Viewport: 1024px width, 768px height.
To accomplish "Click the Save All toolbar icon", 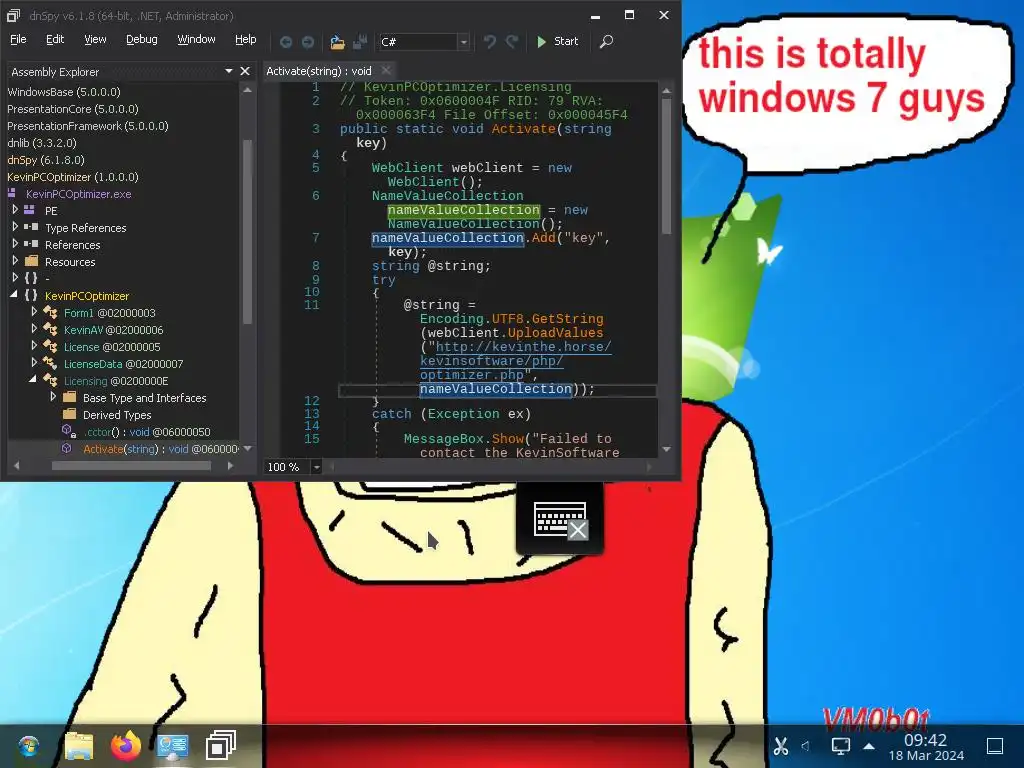I will coord(360,42).
